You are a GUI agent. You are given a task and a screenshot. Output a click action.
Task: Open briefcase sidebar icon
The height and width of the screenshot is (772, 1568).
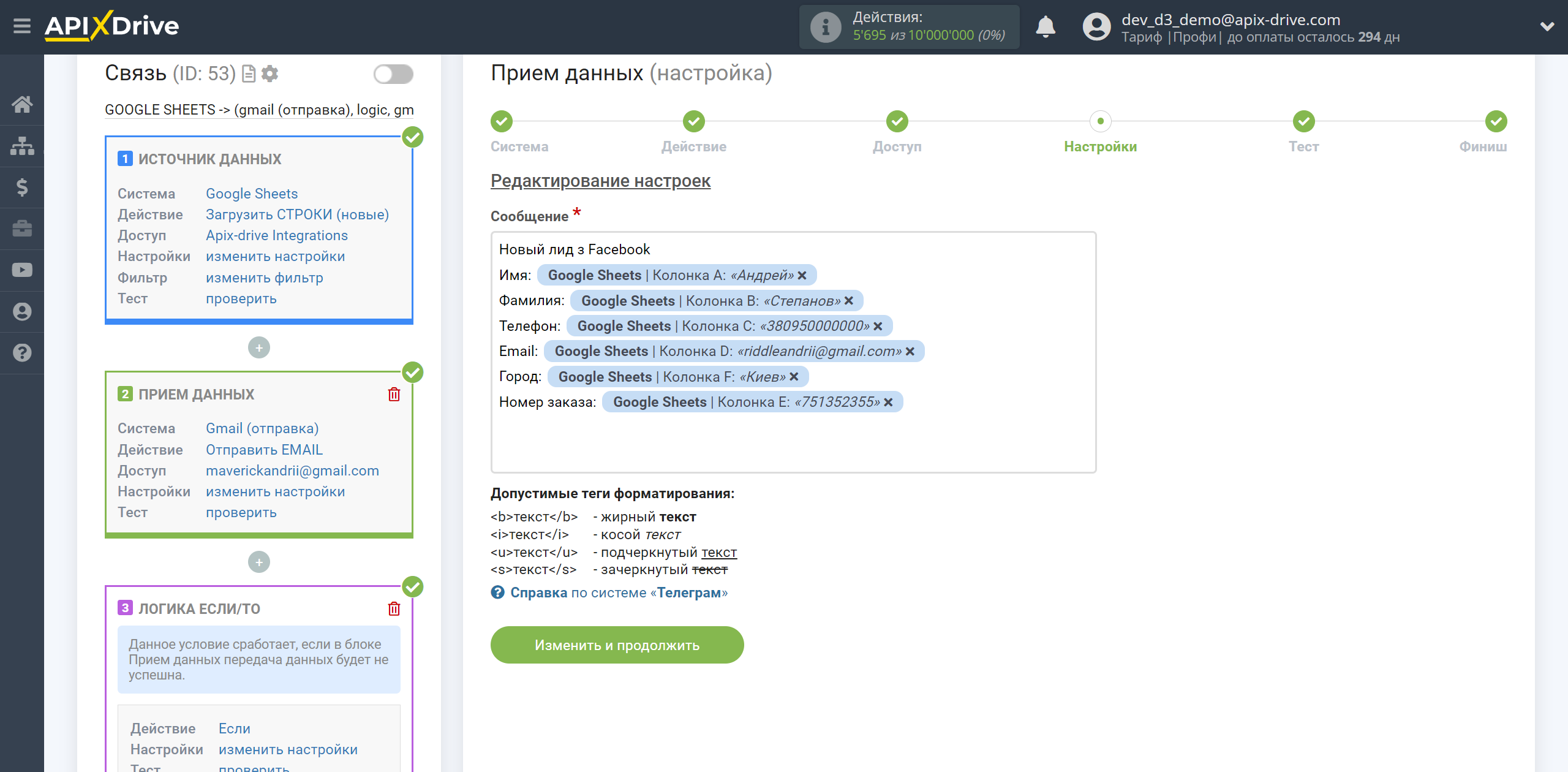pyautogui.click(x=22, y=229)
